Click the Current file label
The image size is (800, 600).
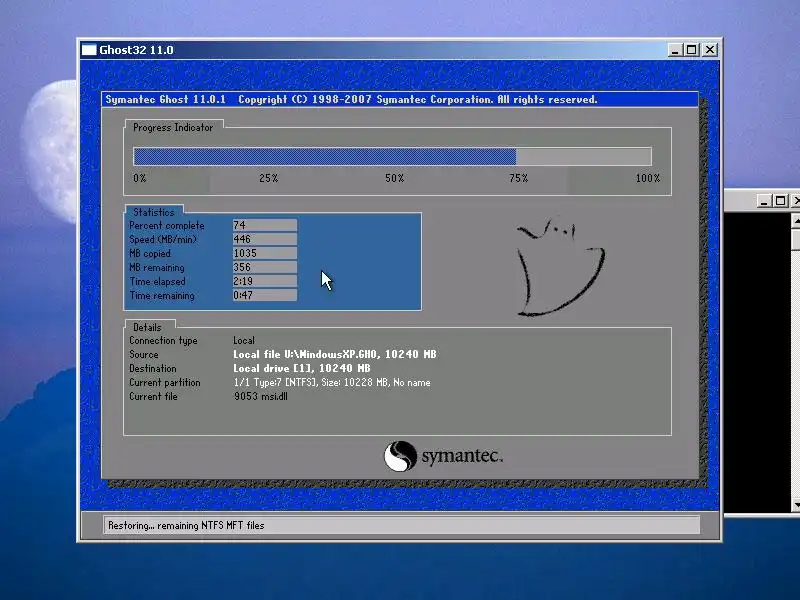pos(153,396)
